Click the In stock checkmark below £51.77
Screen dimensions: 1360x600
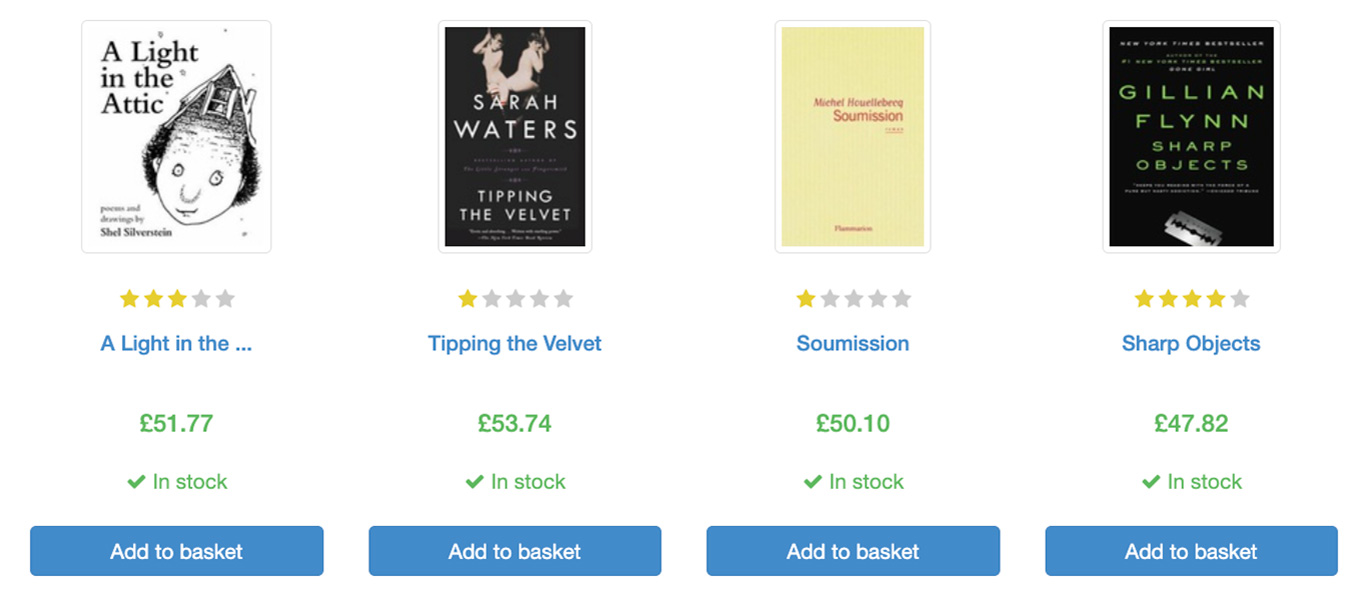[136, 482]
